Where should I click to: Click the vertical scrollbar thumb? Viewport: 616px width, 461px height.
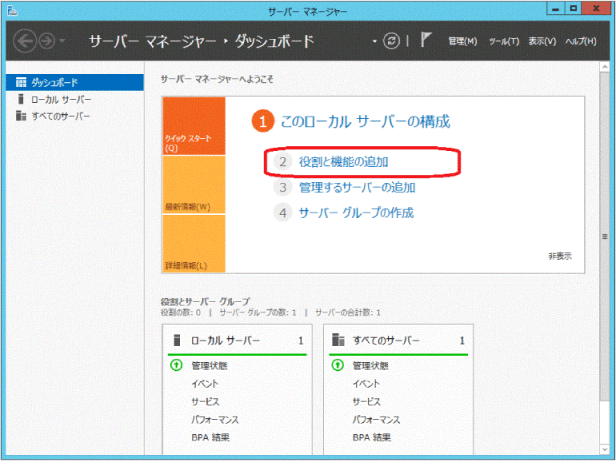point(605,237)
